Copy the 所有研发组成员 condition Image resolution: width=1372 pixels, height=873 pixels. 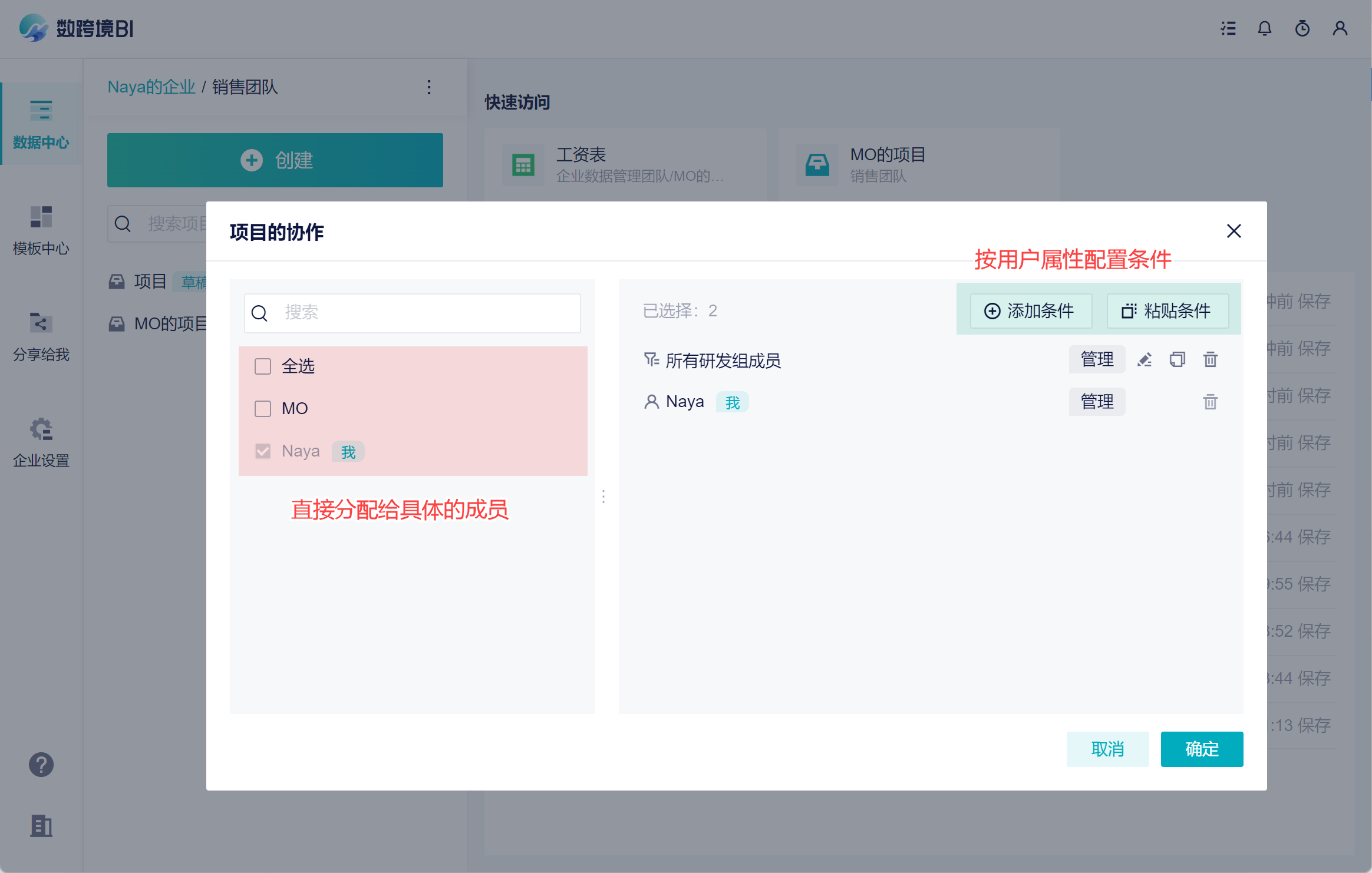click(1177, 360)
